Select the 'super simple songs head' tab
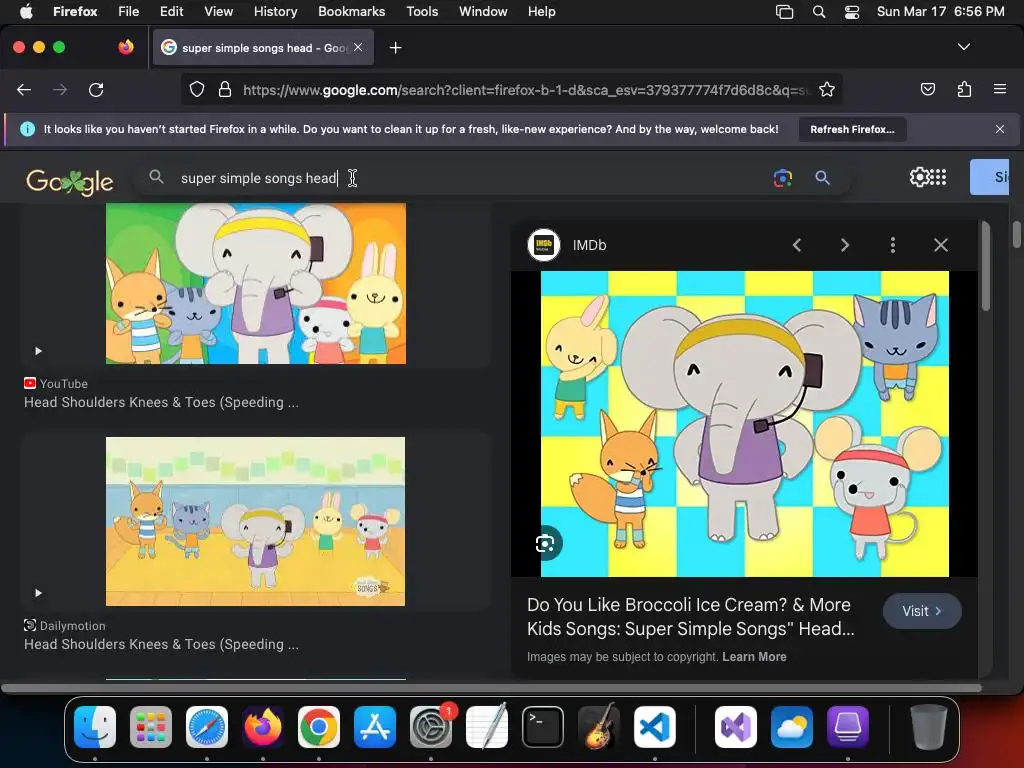This screenshot has height=768, width=1024. pyautogui.click(x=263, y=48)
